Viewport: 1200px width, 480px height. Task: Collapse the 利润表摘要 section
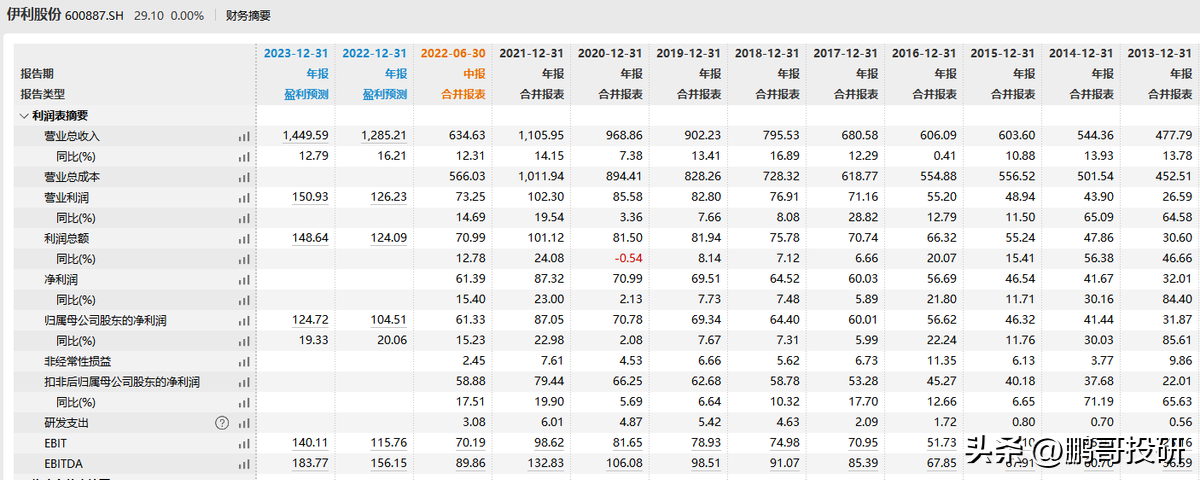pos(24,116)
